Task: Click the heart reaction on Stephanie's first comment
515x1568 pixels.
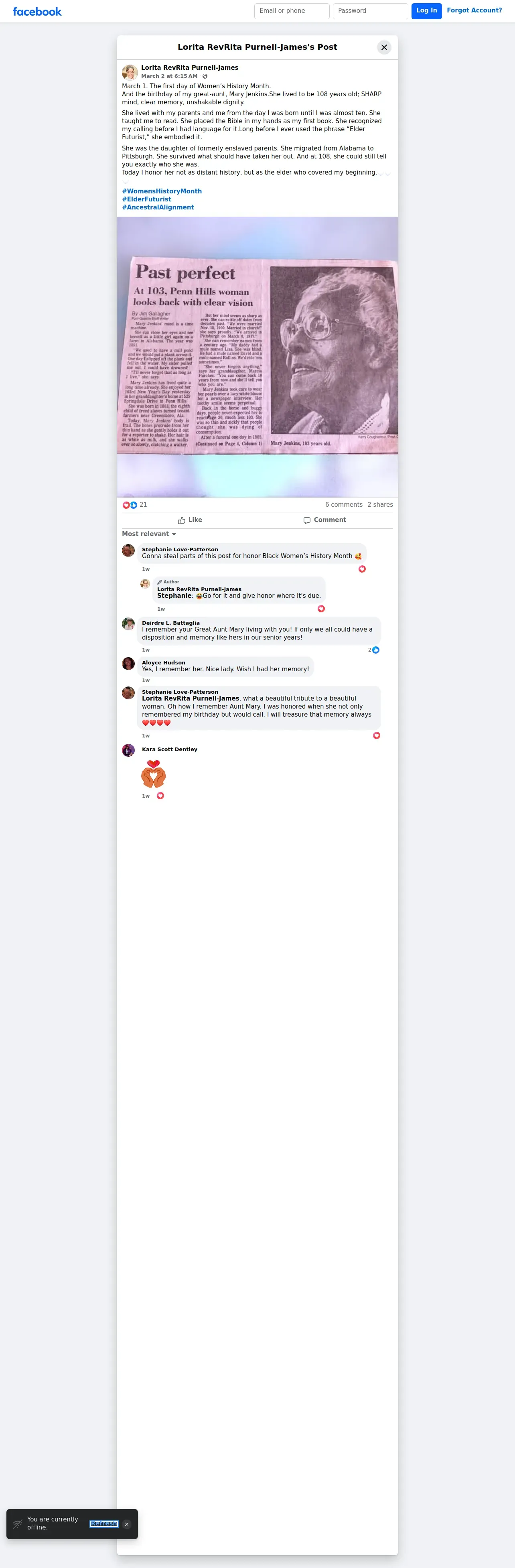Action: (x=362, y=569)
